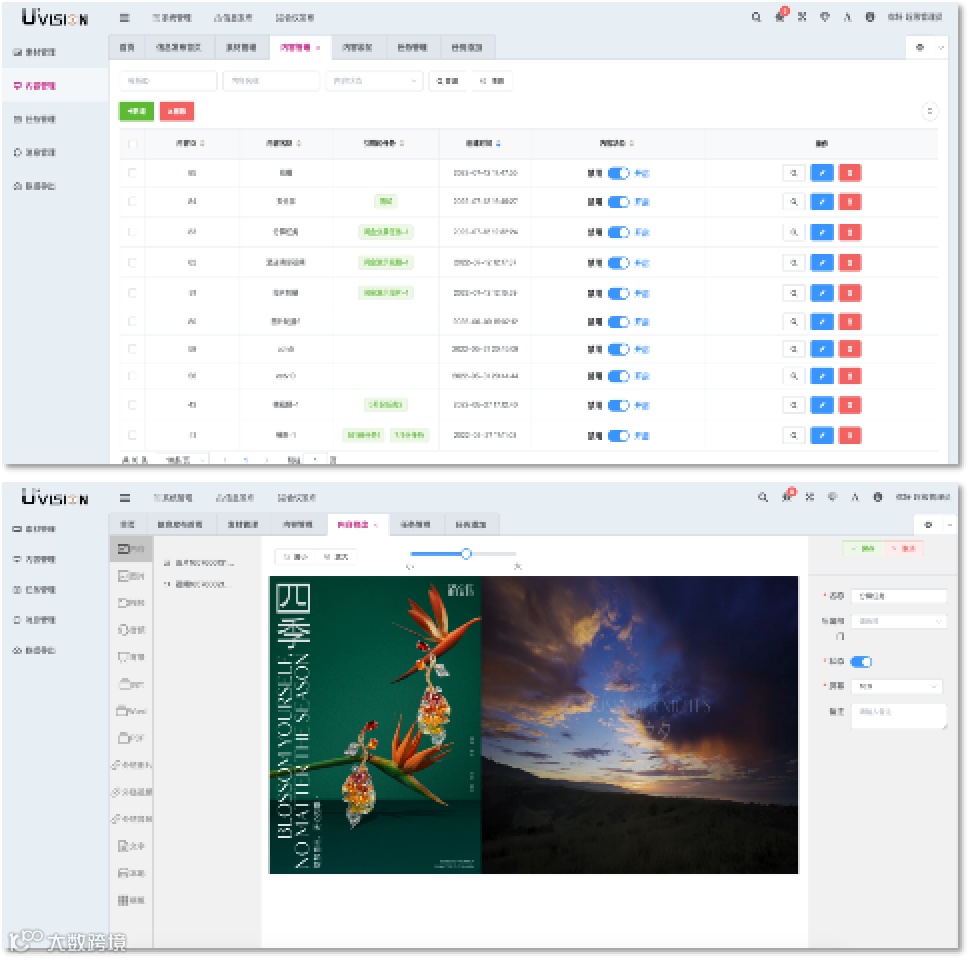970x960 pixels.
Task: Select the pink active tab in the editor page
Action: pyautogui.click(x=357, y=525)
